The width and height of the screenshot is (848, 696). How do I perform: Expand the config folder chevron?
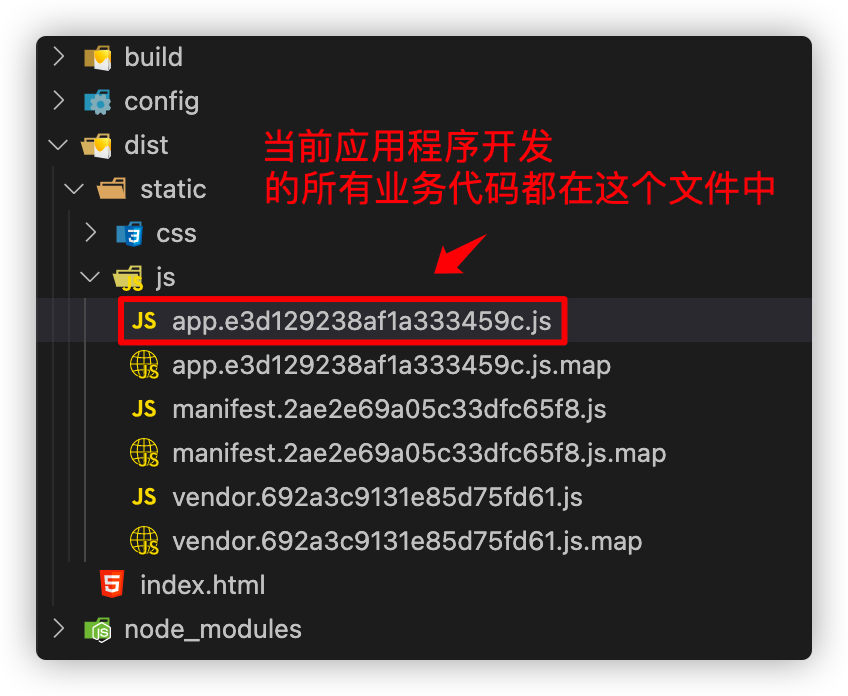tap(58, 101)
